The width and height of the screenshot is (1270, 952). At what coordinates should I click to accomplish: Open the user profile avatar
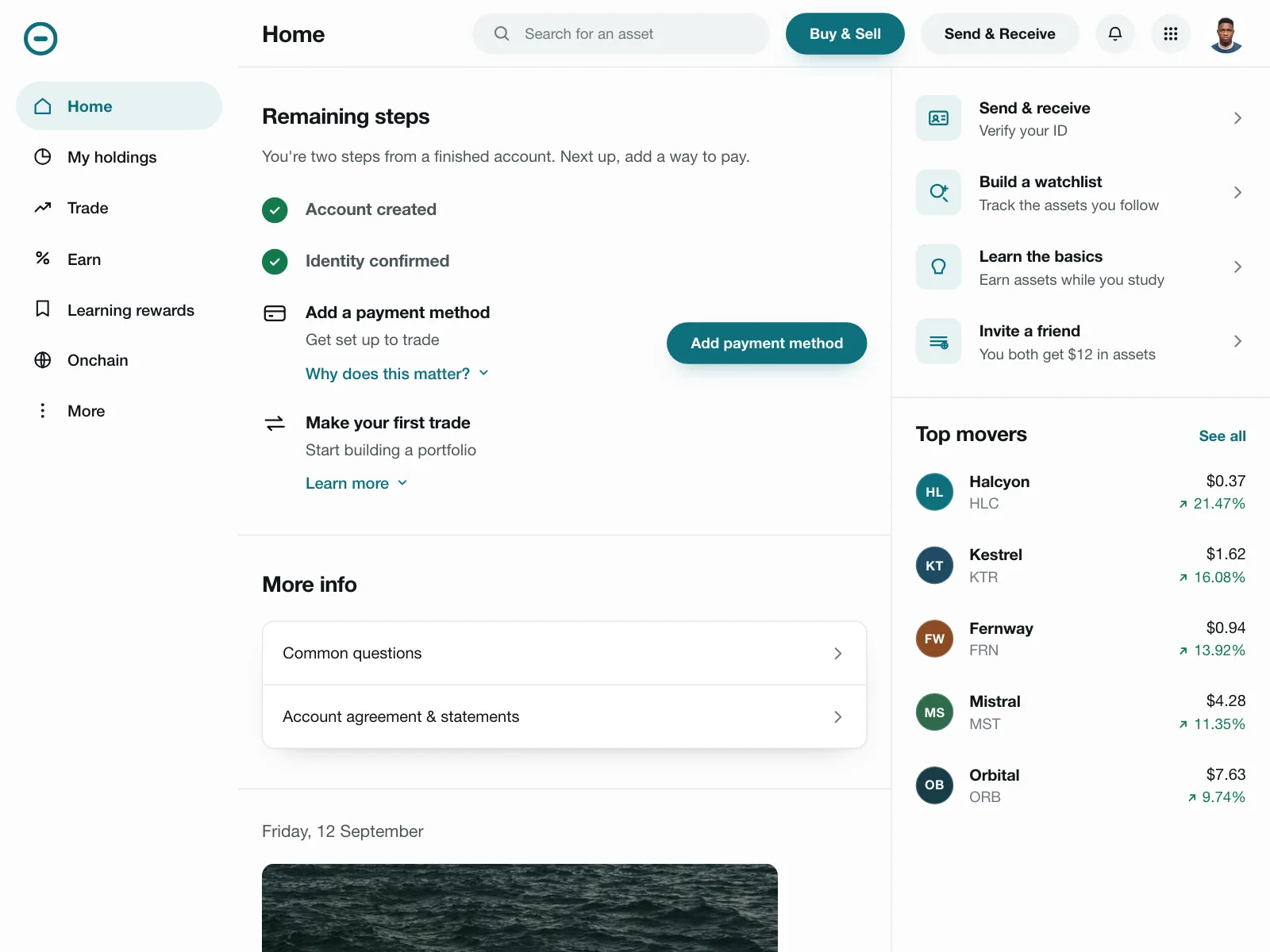click(x=1226, y=34)
